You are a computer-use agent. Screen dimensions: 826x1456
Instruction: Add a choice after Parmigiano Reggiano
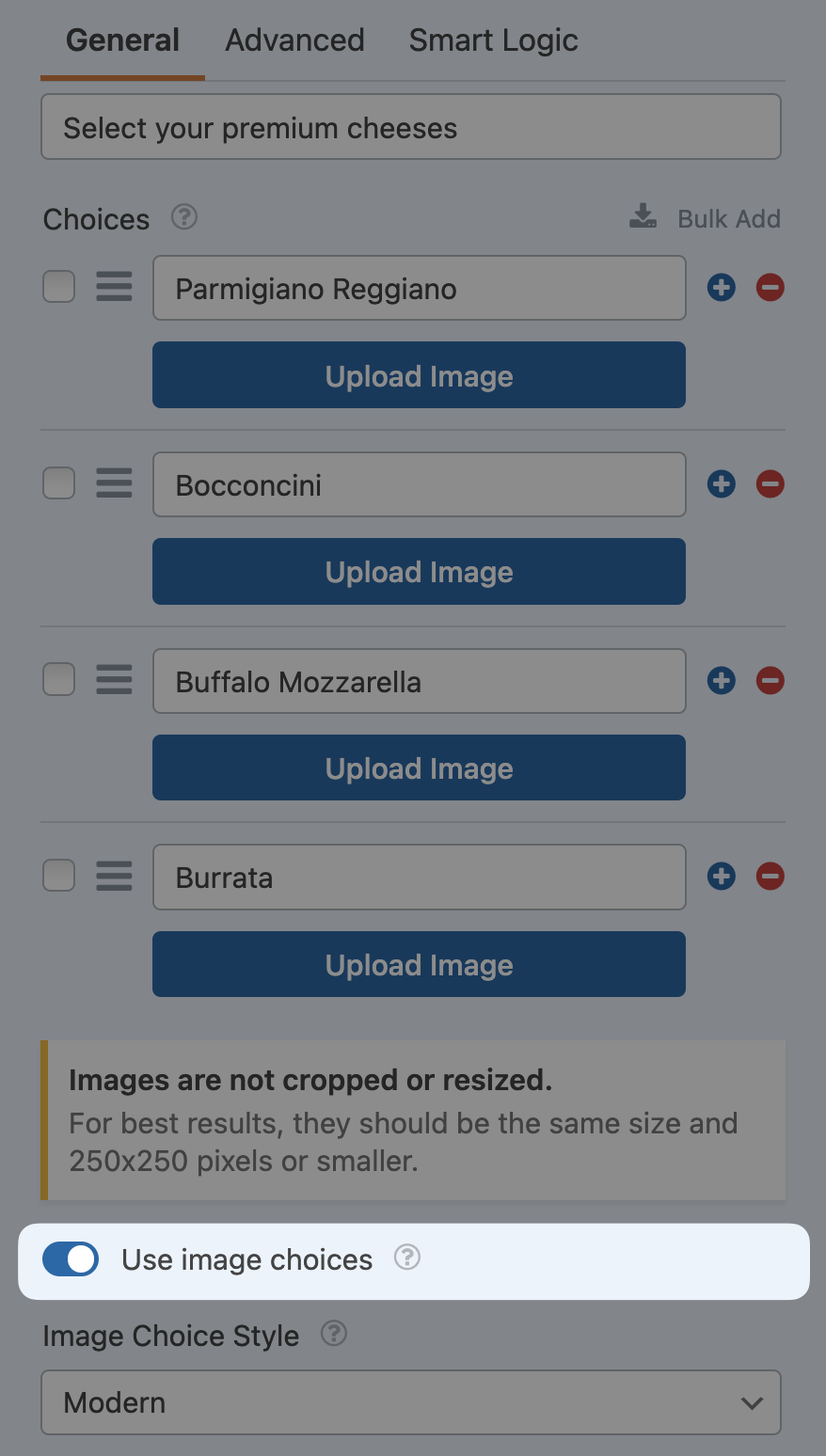(x=722, y=288)
